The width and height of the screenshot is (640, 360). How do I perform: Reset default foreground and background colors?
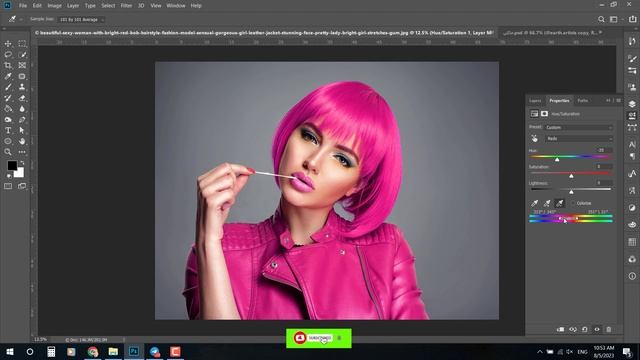pos(9,176)
